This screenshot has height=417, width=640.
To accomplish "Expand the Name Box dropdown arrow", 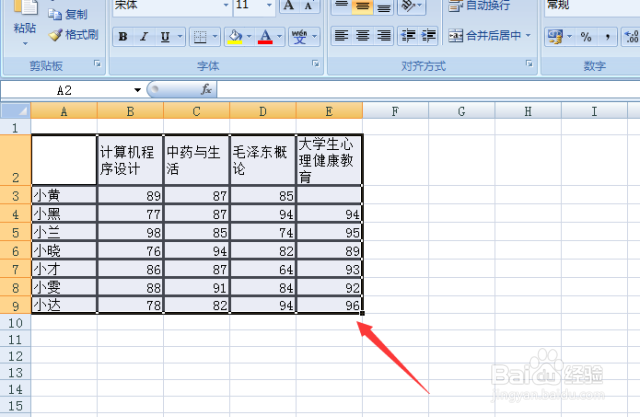I will click(138, 90).
